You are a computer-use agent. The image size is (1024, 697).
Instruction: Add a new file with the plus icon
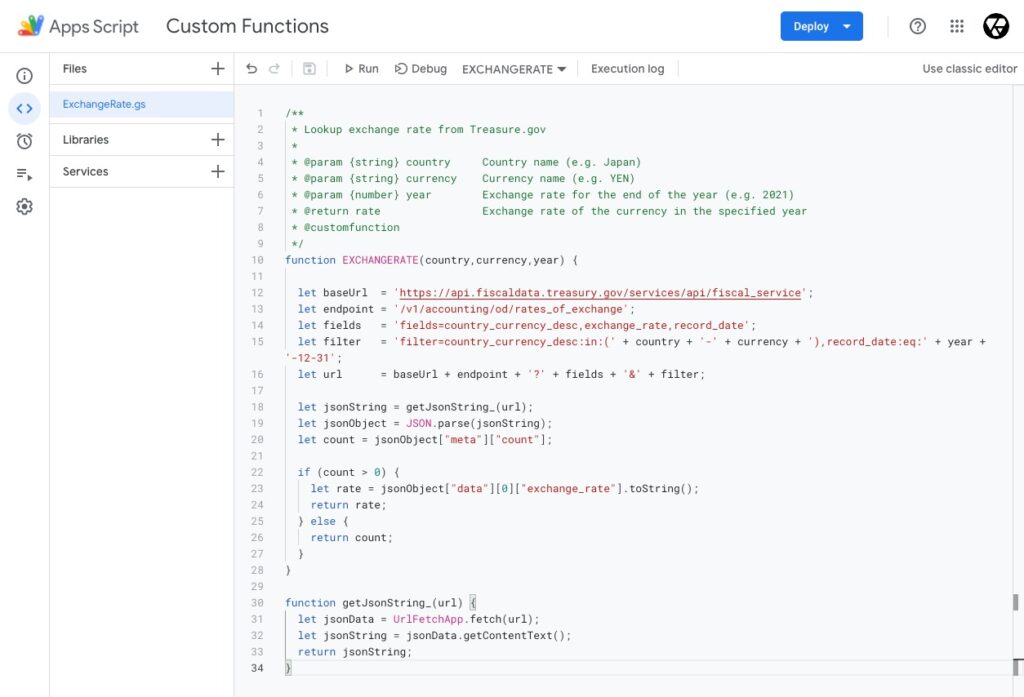tap(218, 69)
